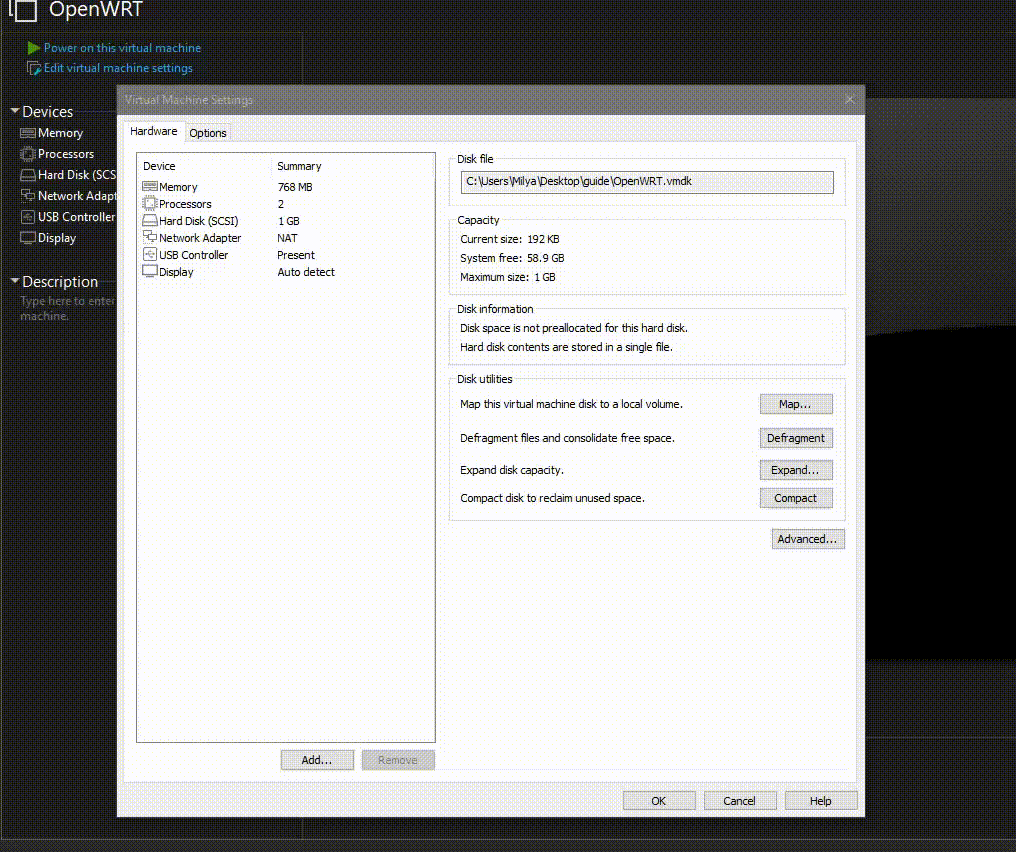Click the Description text placeholder area
This screenshot has height=852, width=1016.
pyautogui.click(x=67, y=308)
